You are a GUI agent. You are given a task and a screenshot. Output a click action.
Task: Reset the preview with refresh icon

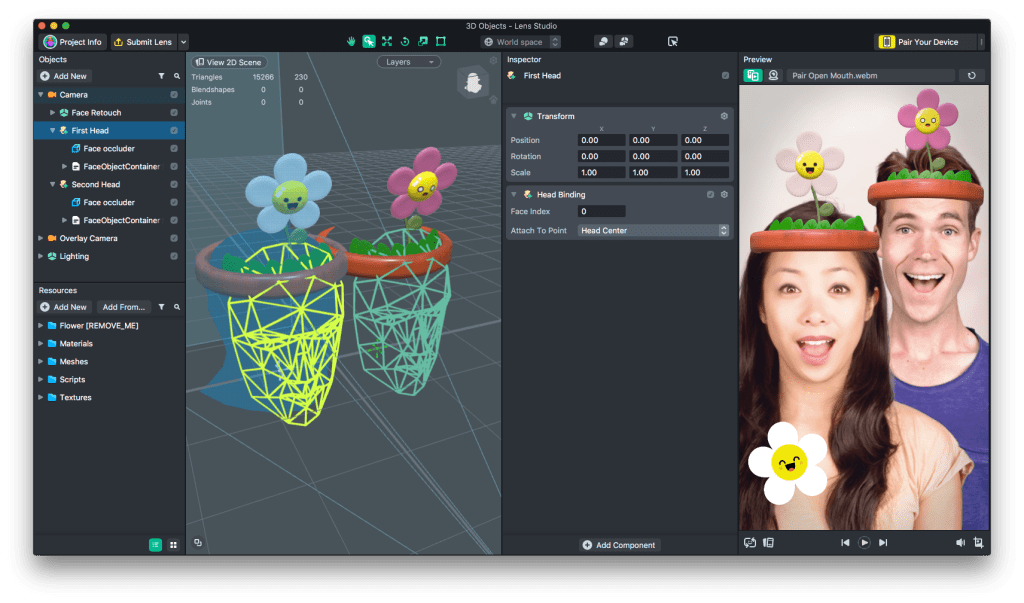[x=971, y=76]
